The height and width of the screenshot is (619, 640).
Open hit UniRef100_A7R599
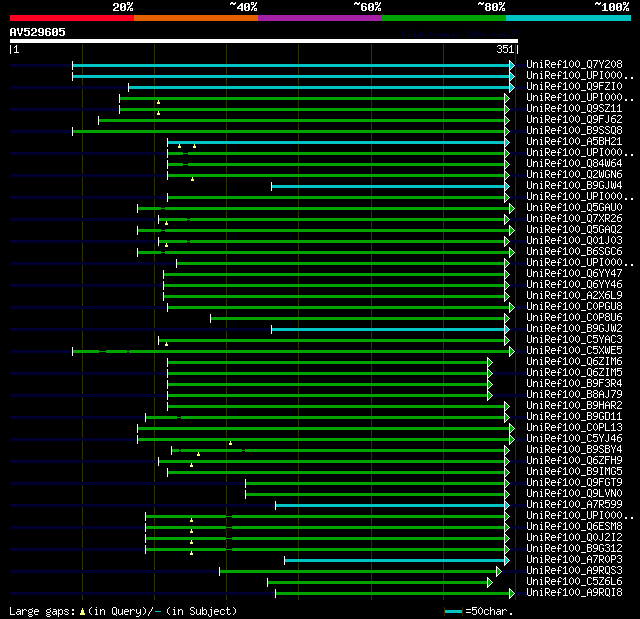tap(574, 505)
